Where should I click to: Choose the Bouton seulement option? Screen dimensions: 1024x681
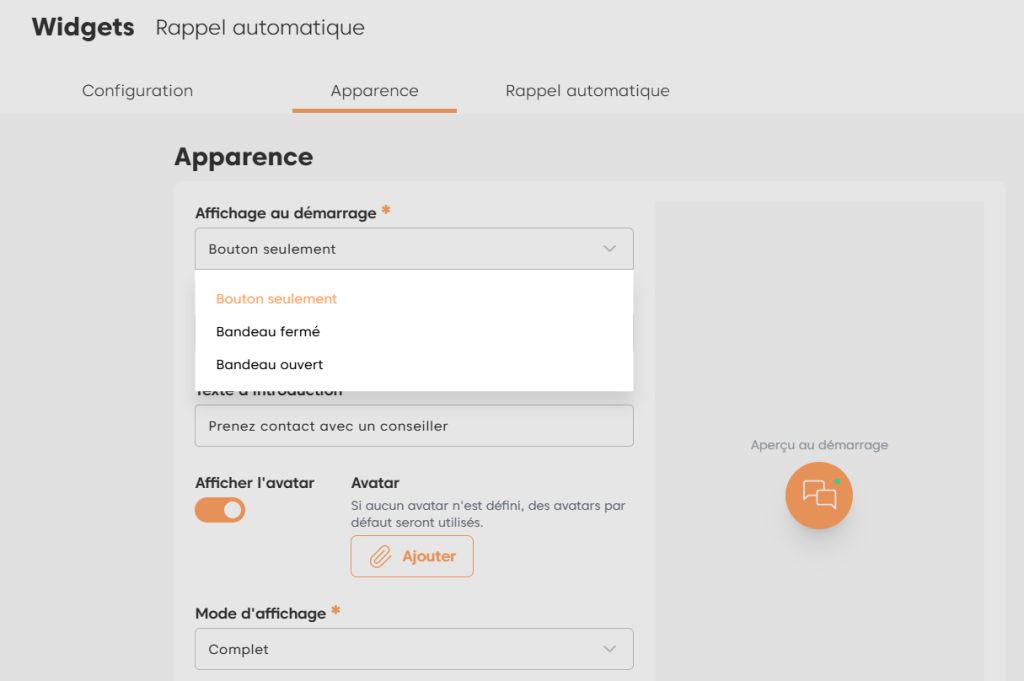click(x=277, y=299)
